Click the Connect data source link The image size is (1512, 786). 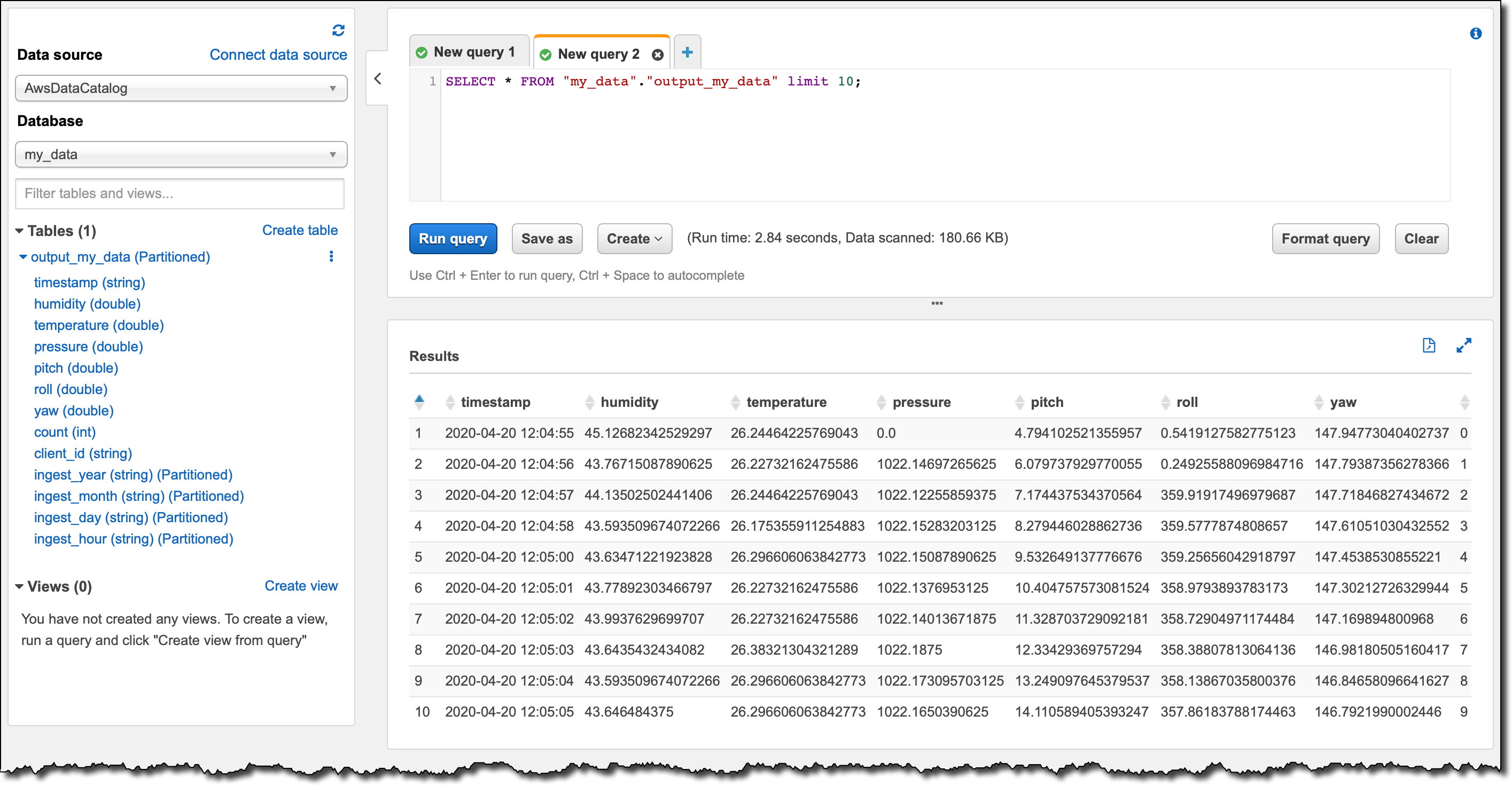tap(278, 54)
